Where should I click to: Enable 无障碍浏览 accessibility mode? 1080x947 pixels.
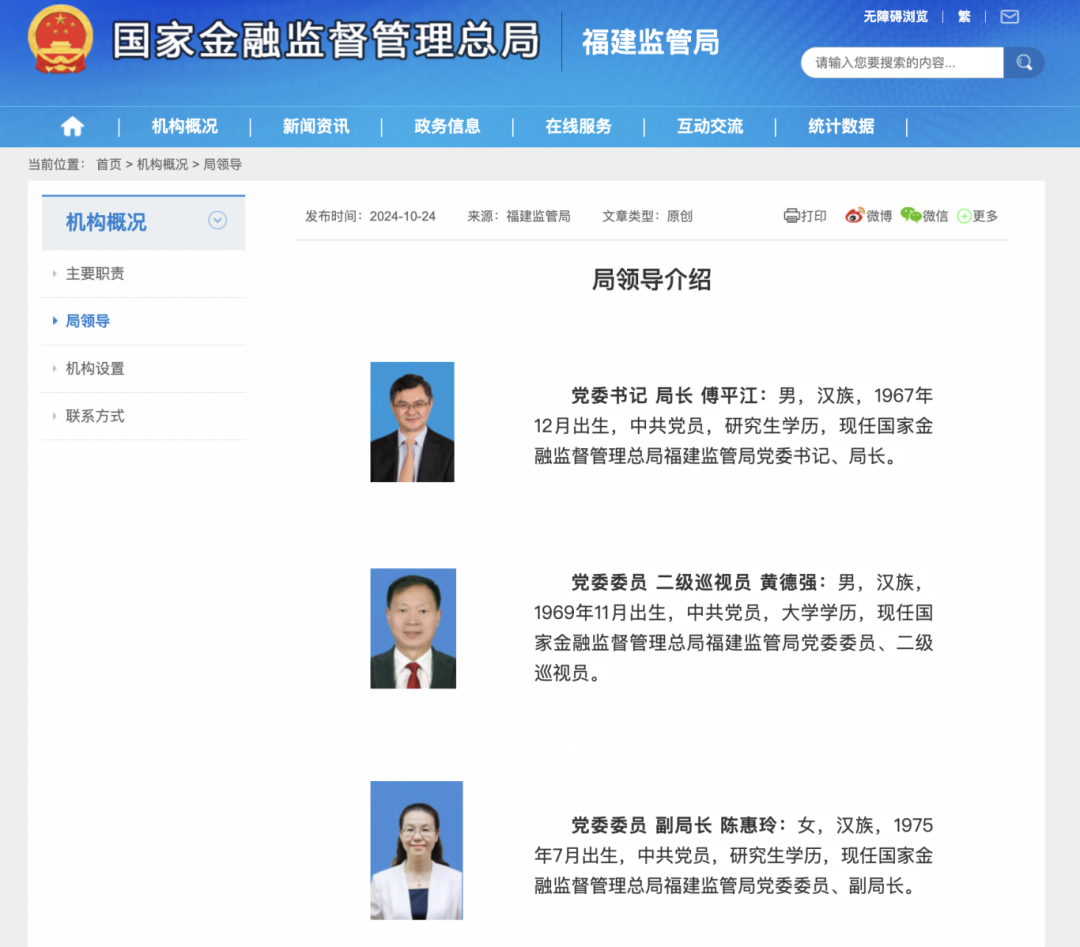[x=895, y=17]
